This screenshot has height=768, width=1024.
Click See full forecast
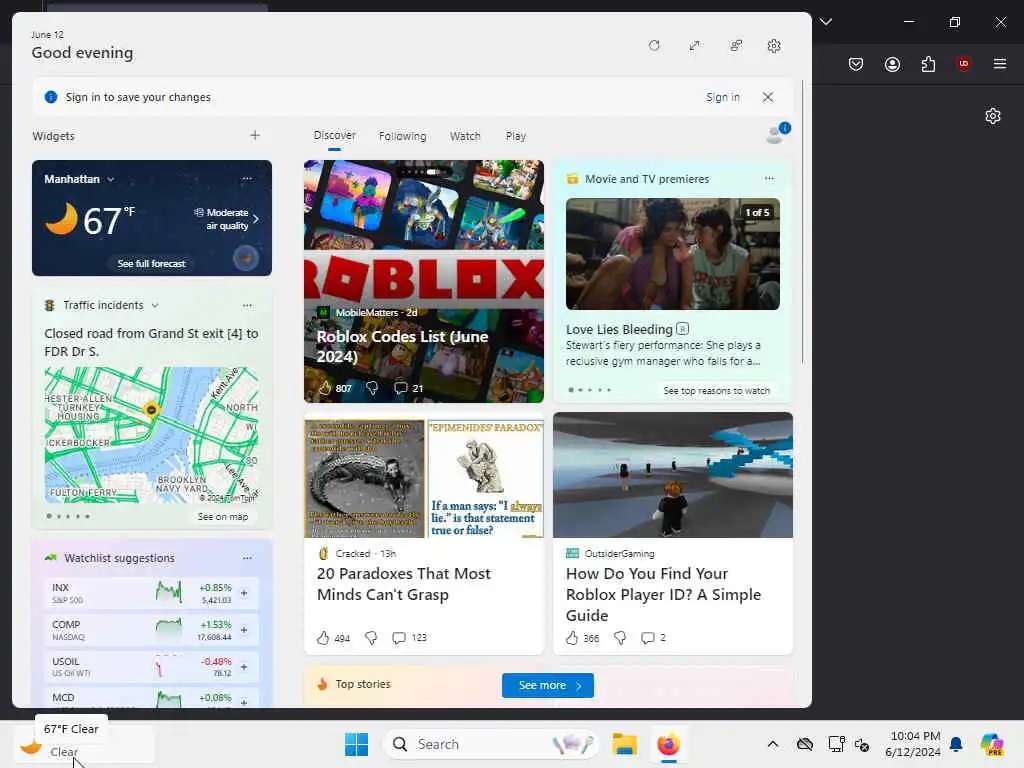point(151,263)
